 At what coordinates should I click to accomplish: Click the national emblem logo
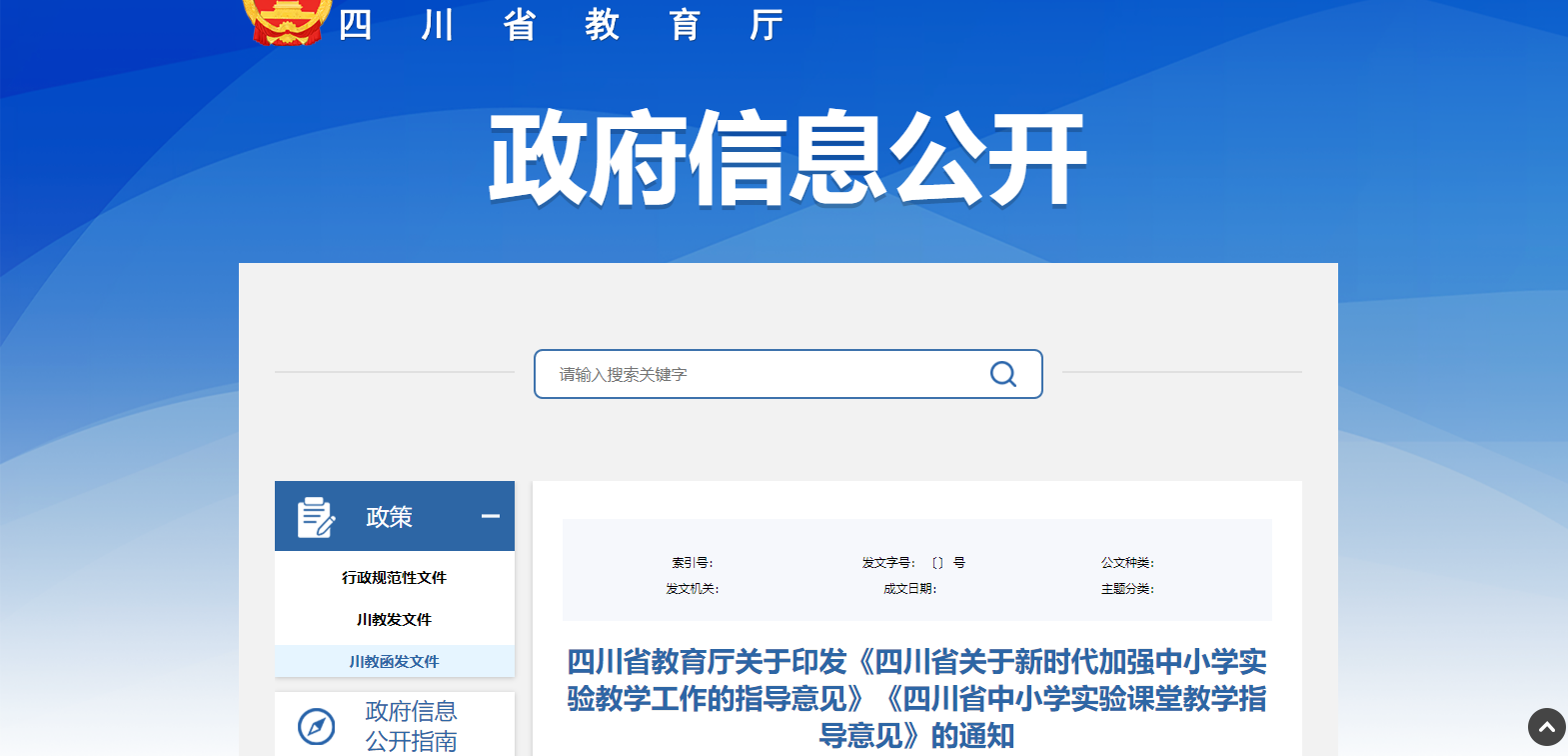pyautogui.click(x=288, y=22)
